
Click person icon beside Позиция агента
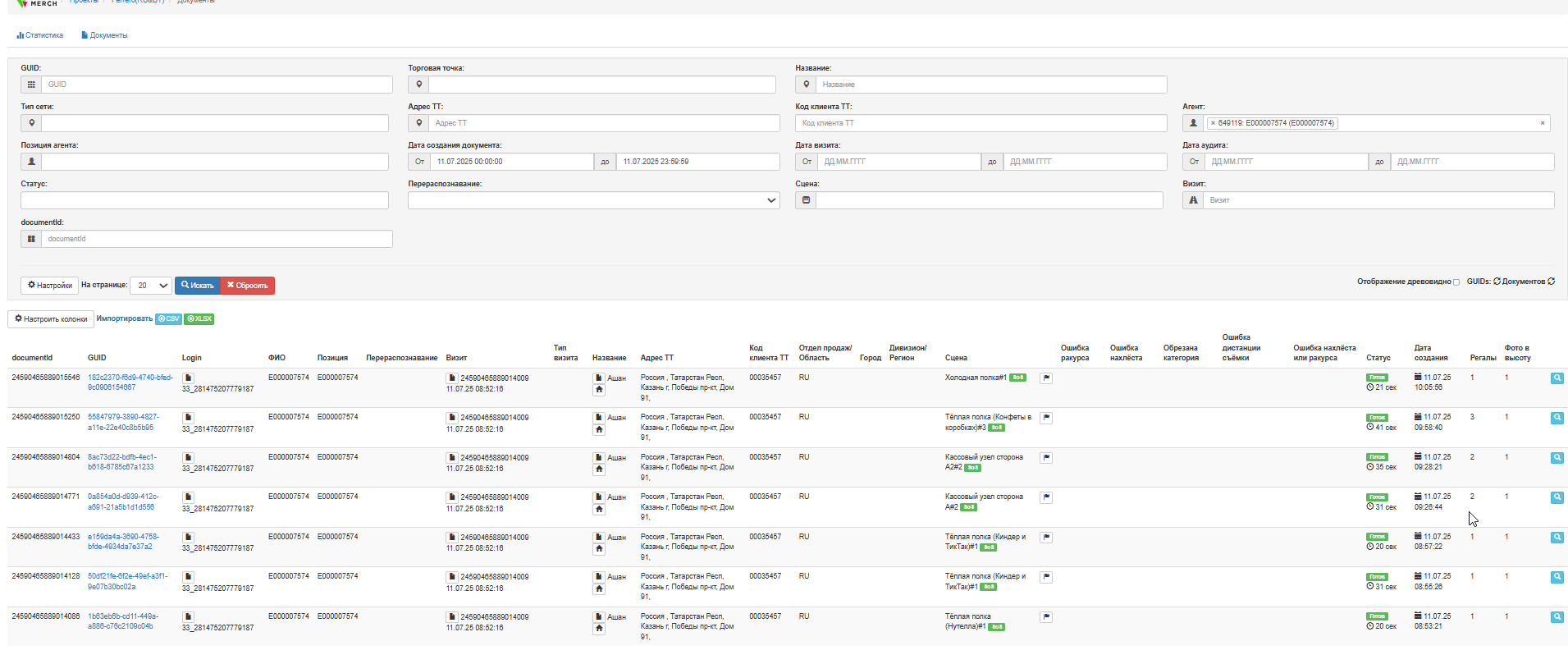coord(31,162)
